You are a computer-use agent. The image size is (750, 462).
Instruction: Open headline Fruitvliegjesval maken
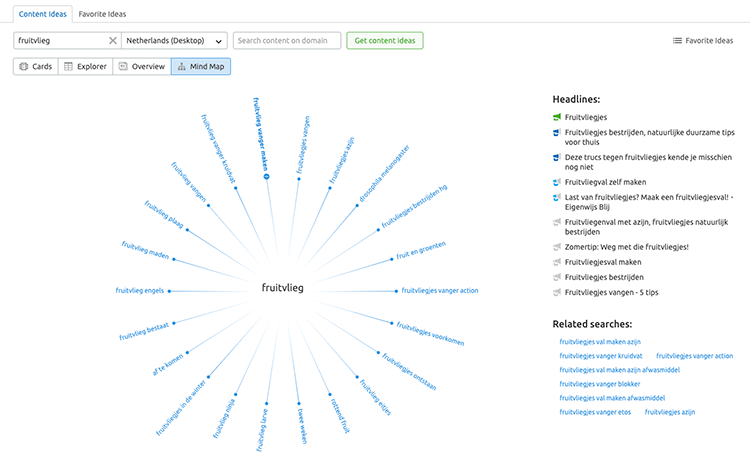click(603, 262)
